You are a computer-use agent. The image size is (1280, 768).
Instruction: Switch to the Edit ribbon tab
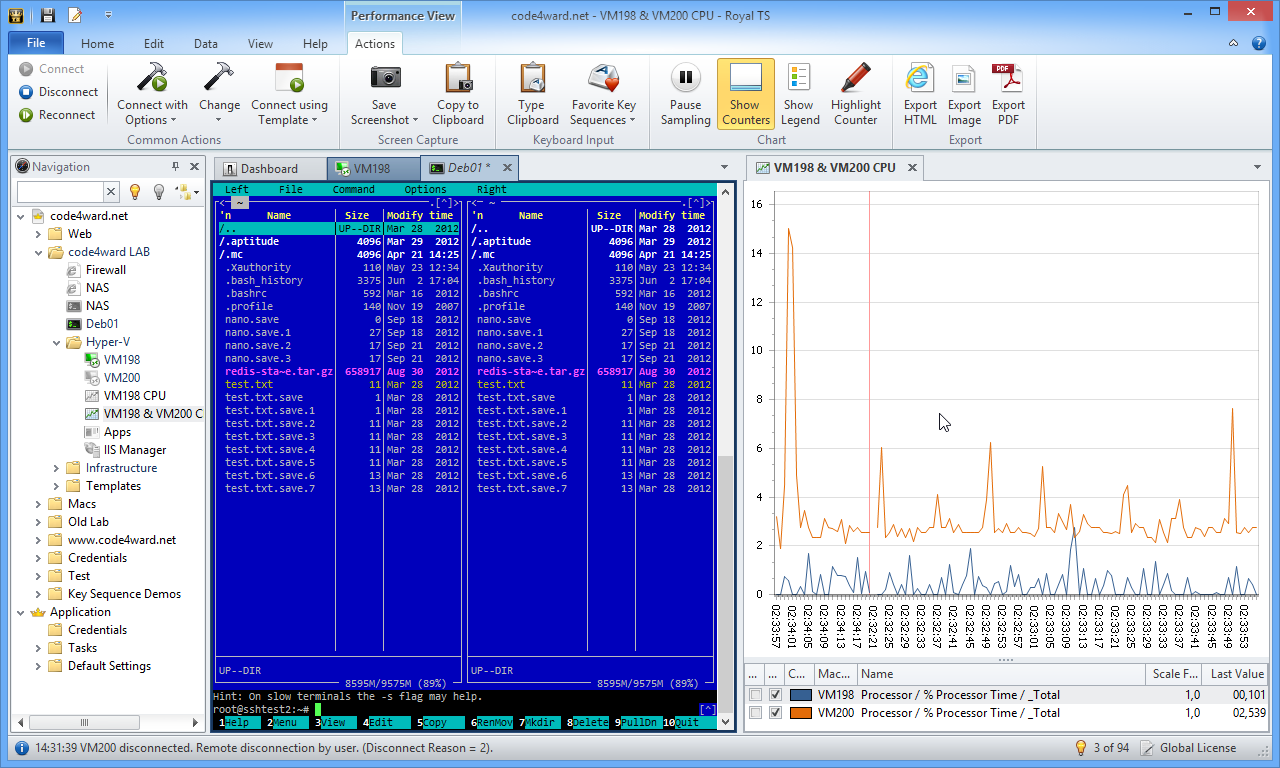(154, 44)
